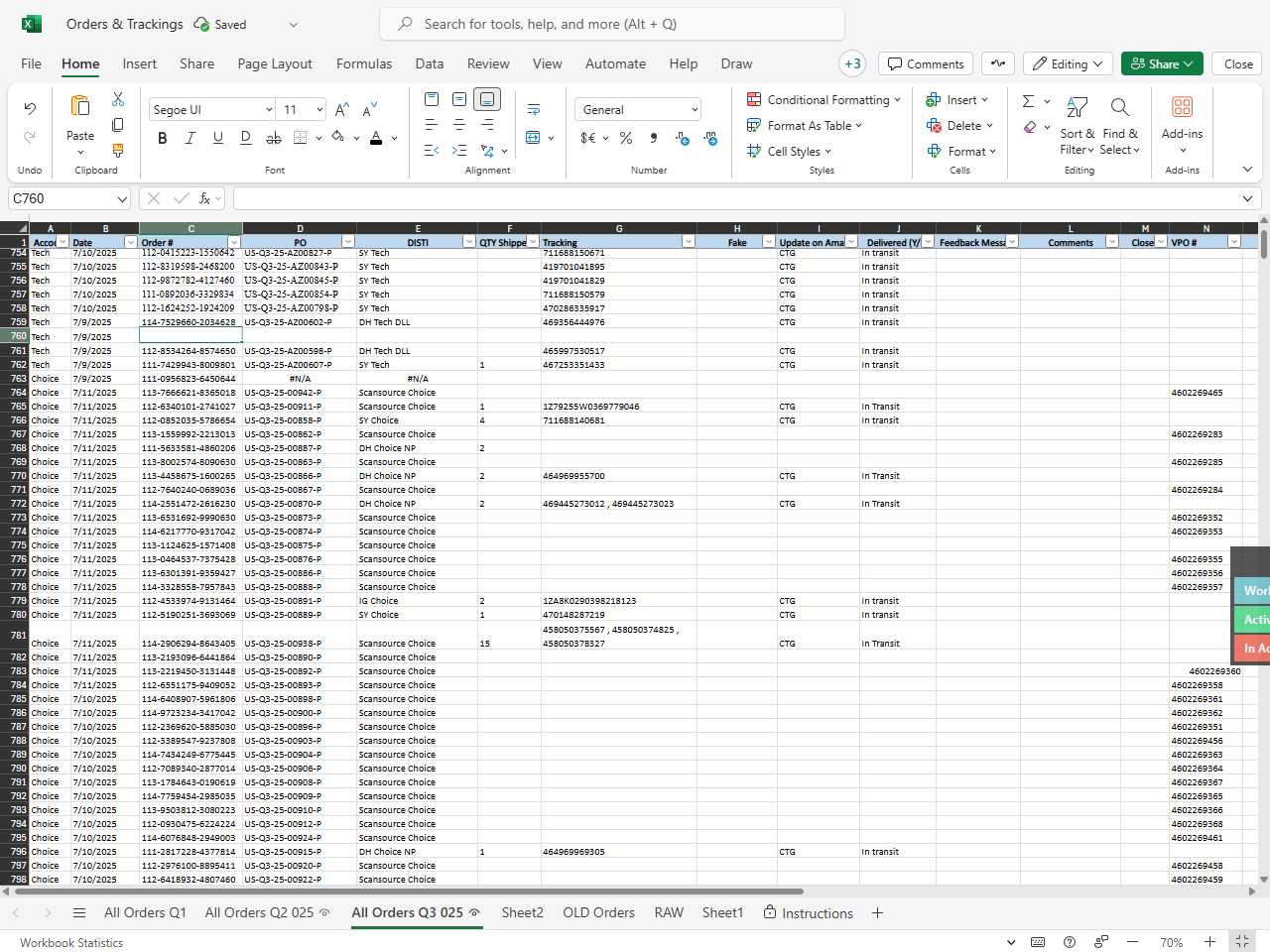Apply comma style number format
The image size is (1270, 952).
[654, 138]
